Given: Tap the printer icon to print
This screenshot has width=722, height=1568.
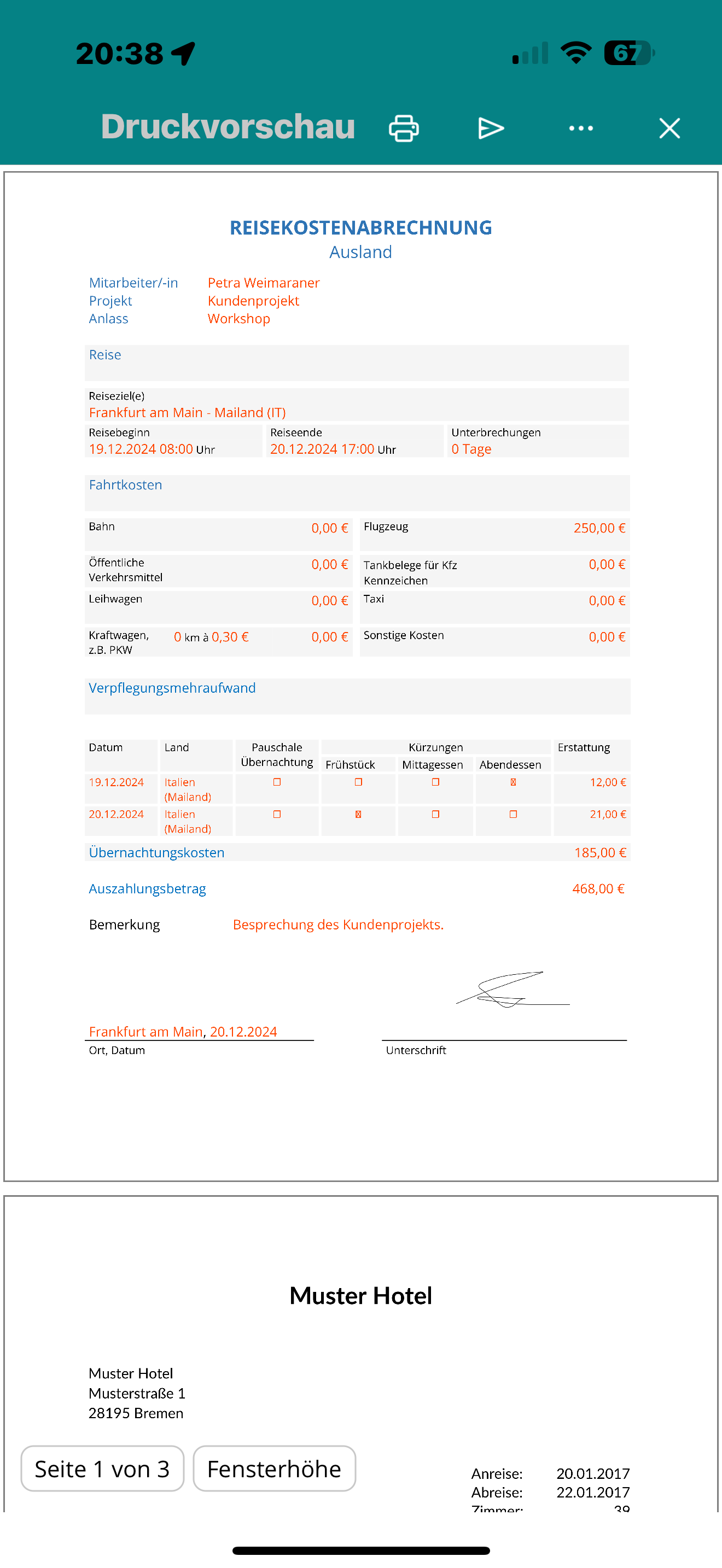Looking at the screenshot, I should (x=404, y=128).
